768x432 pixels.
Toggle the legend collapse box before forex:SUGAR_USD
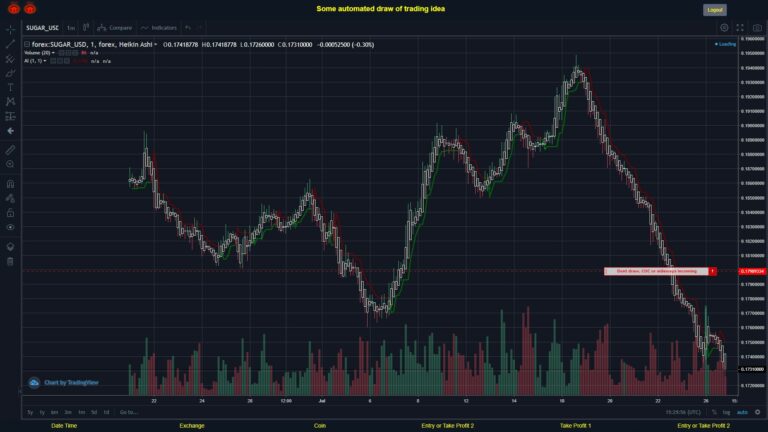coord(27,44)
